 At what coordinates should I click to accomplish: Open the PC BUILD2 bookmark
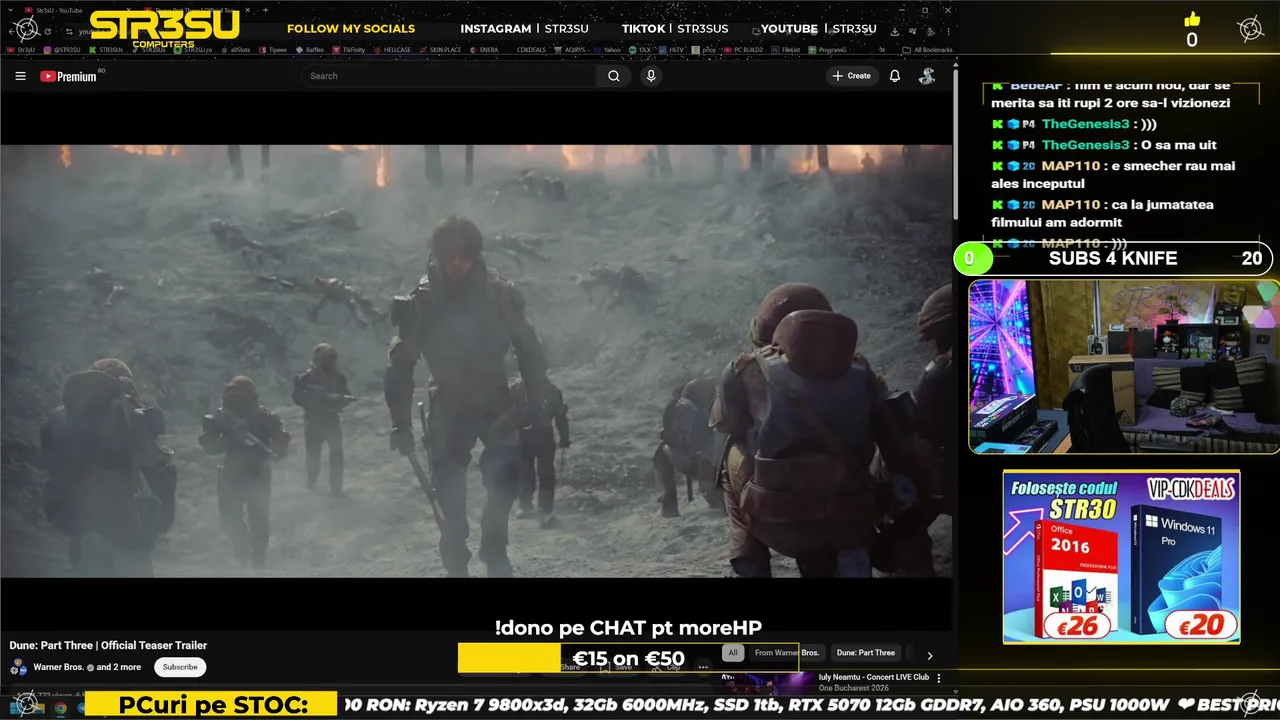click(x=743, y=50)
